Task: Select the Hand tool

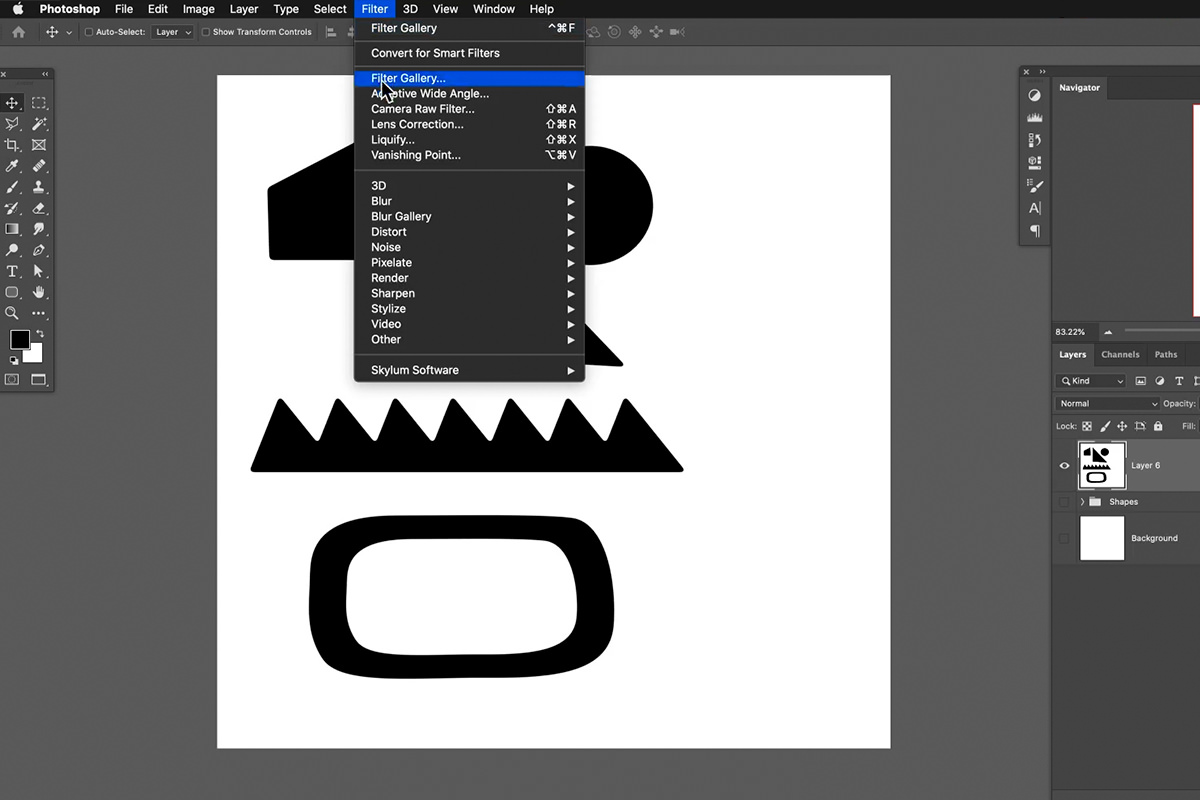Action: click(39, 292)
